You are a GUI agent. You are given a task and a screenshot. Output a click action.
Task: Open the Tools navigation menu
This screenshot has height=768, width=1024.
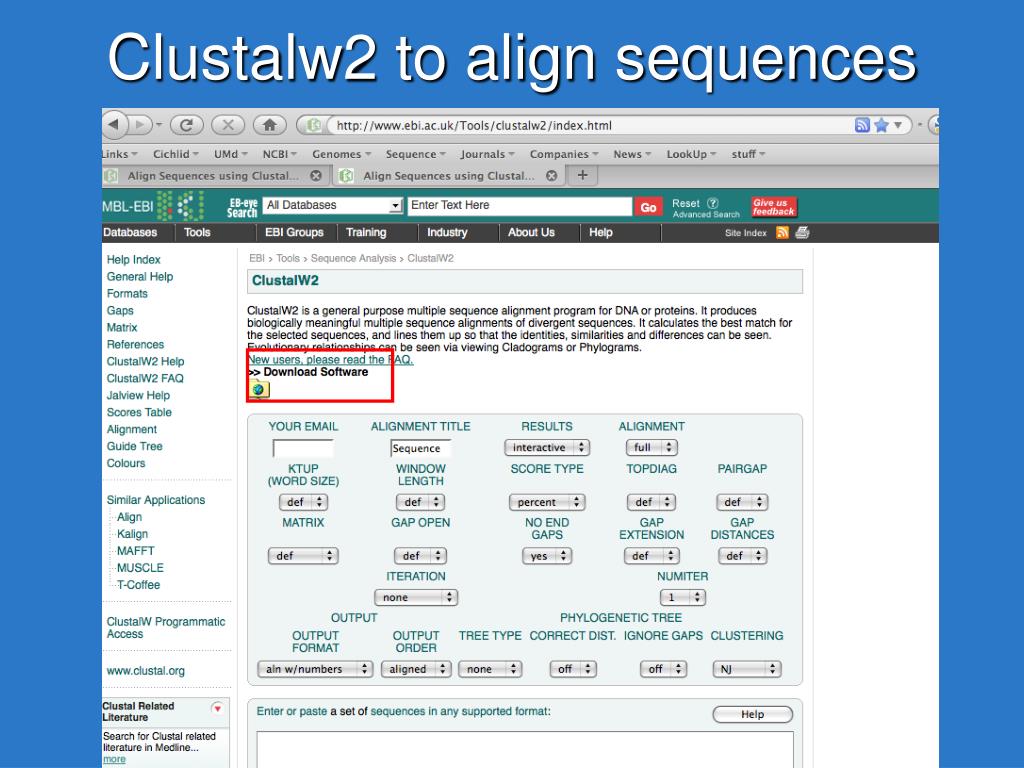197,232
